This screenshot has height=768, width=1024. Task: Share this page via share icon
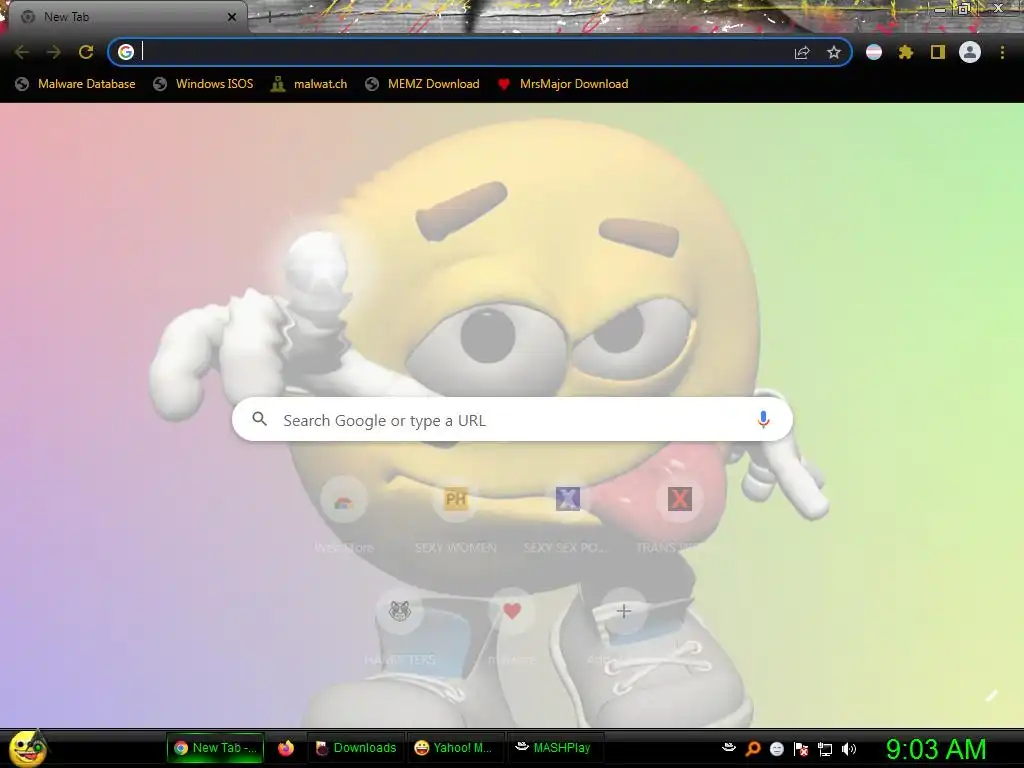pyautogui.click(x=802, y=52)
